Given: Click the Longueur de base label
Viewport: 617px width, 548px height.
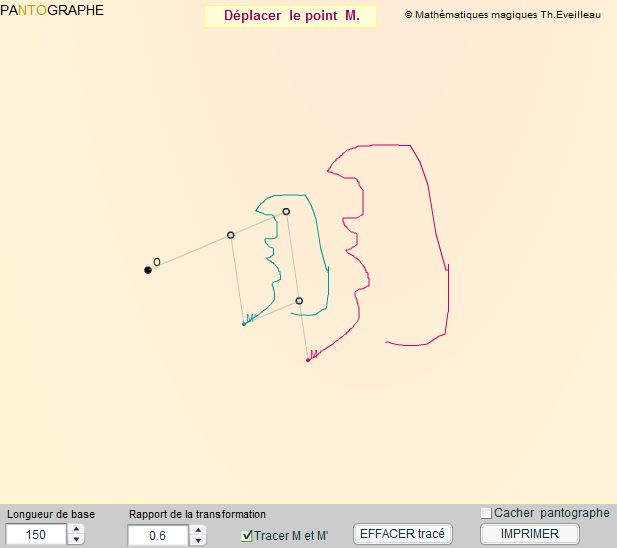Looking at the screenshot, I should (x=51, y=514).
